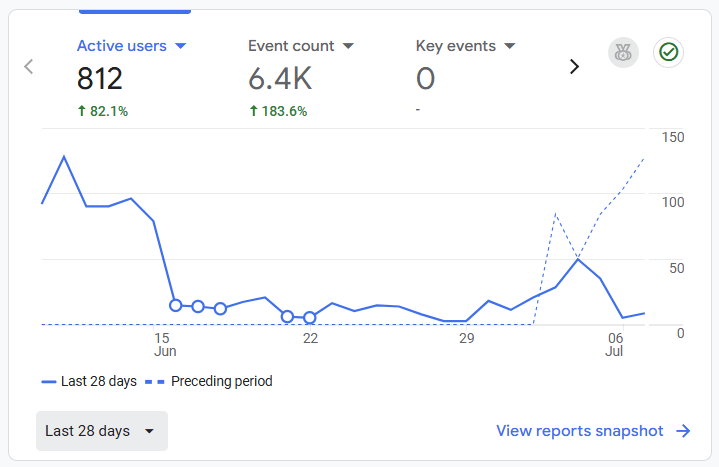719x467 pixels.
Task: Open the Active users metric dropdown
Action: 181,46
